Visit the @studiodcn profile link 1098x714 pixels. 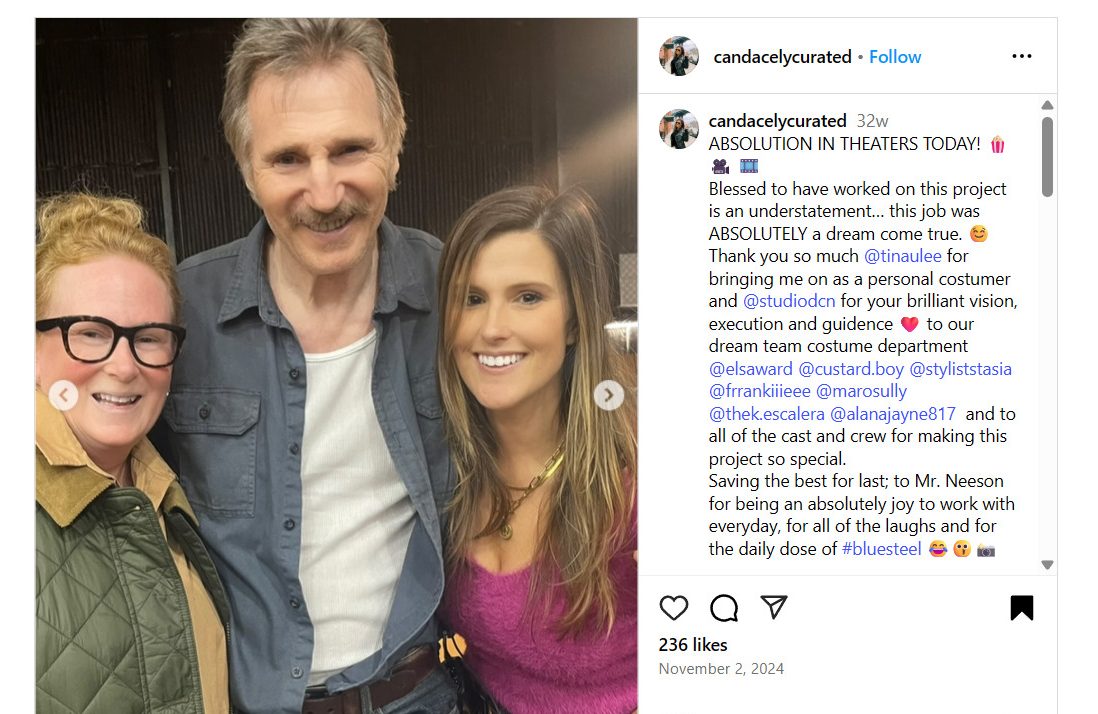(788, 301)
